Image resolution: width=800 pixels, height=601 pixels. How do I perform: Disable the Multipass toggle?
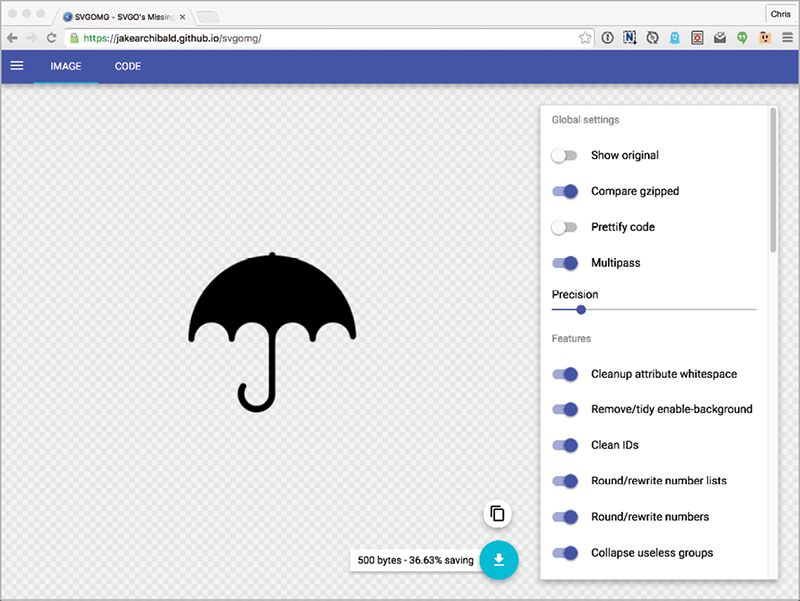pos(565,263)
